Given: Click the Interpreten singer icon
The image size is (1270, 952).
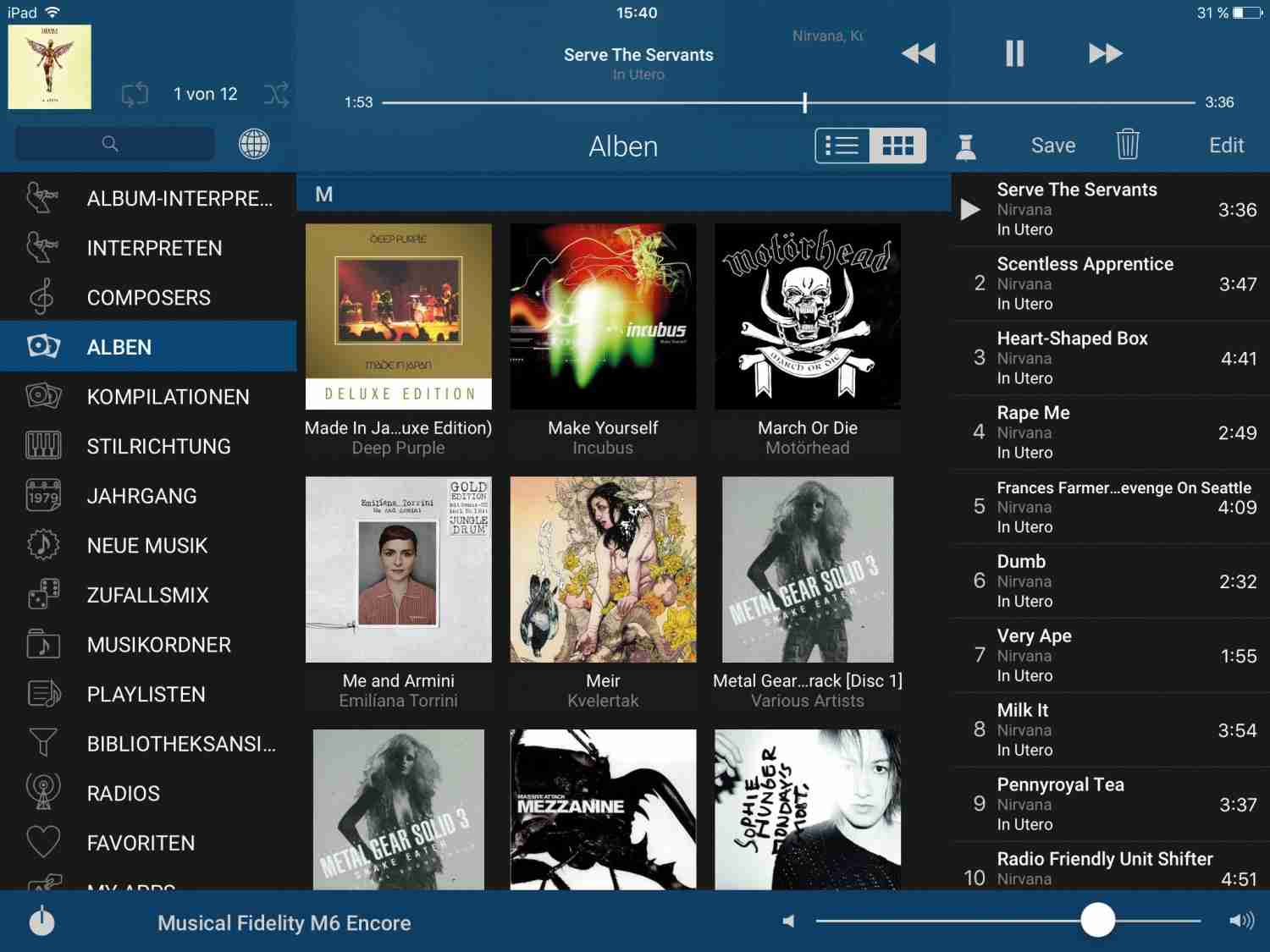Looking at the screenshot, I should pyautogui.click(x=41, y=247).
